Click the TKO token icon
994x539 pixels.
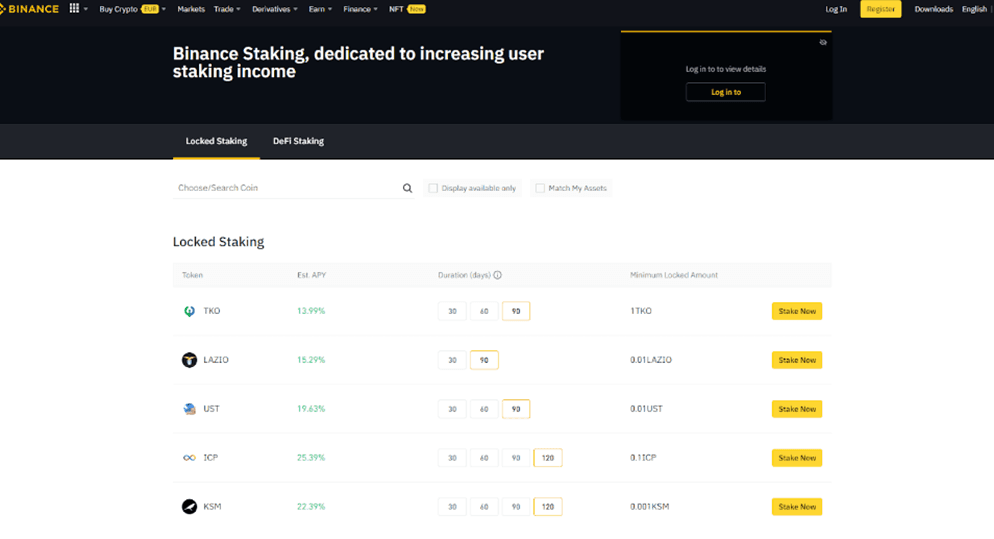tap(189, 311)
